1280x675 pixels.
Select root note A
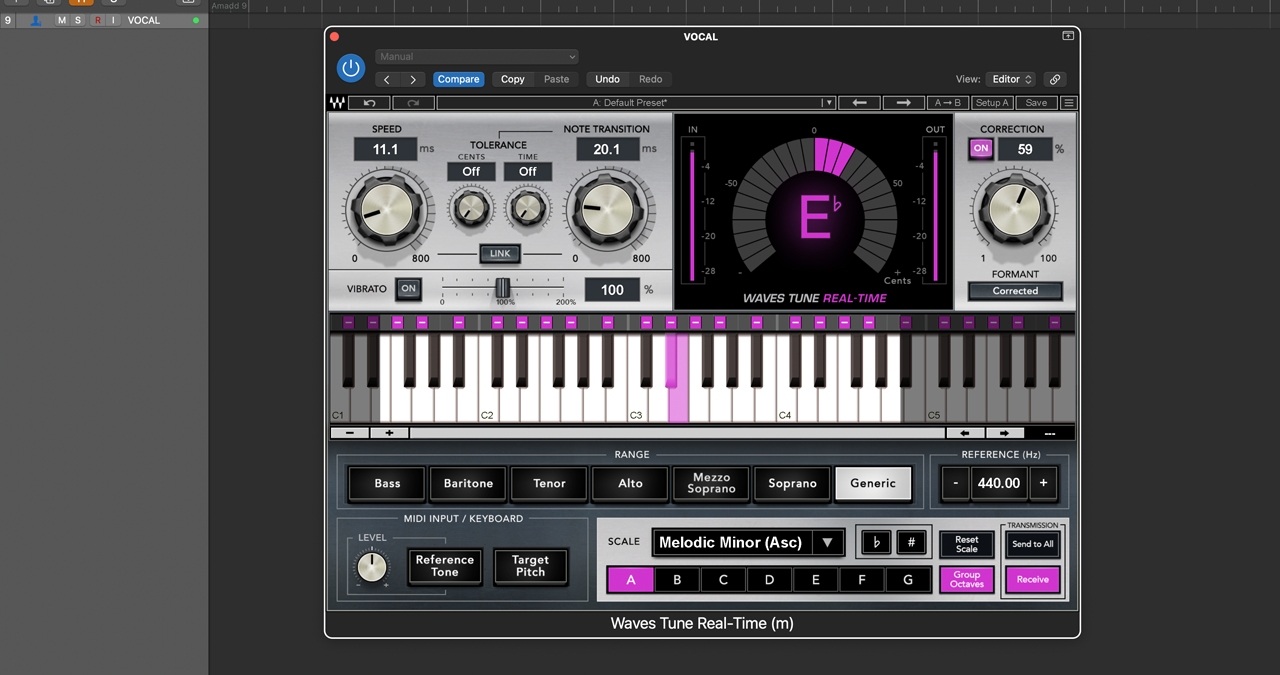coord(630,580)
